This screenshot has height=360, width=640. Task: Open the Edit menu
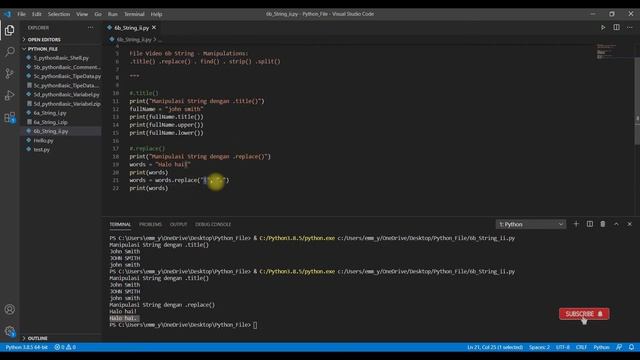tap(37, 14)
